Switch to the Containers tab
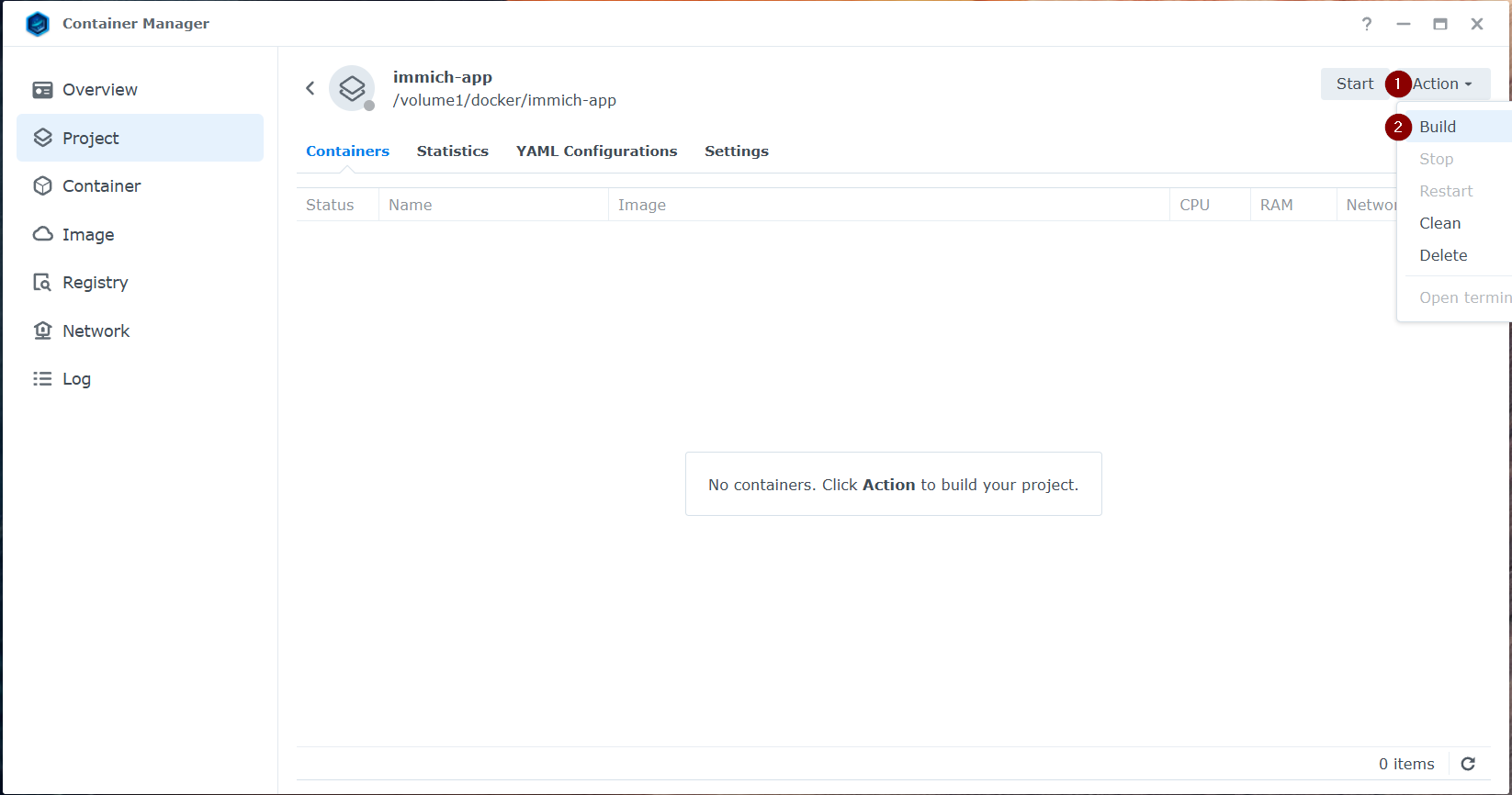1512x795 pixels. point(347,151)
